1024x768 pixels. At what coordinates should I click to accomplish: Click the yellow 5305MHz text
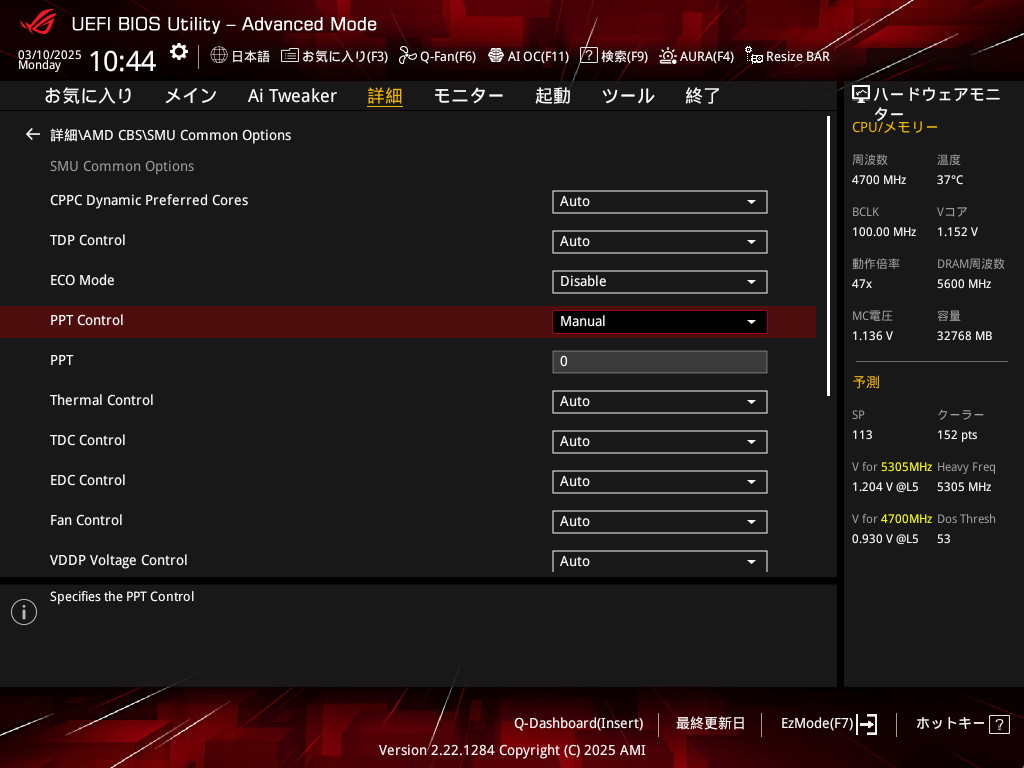click(906, 467)
